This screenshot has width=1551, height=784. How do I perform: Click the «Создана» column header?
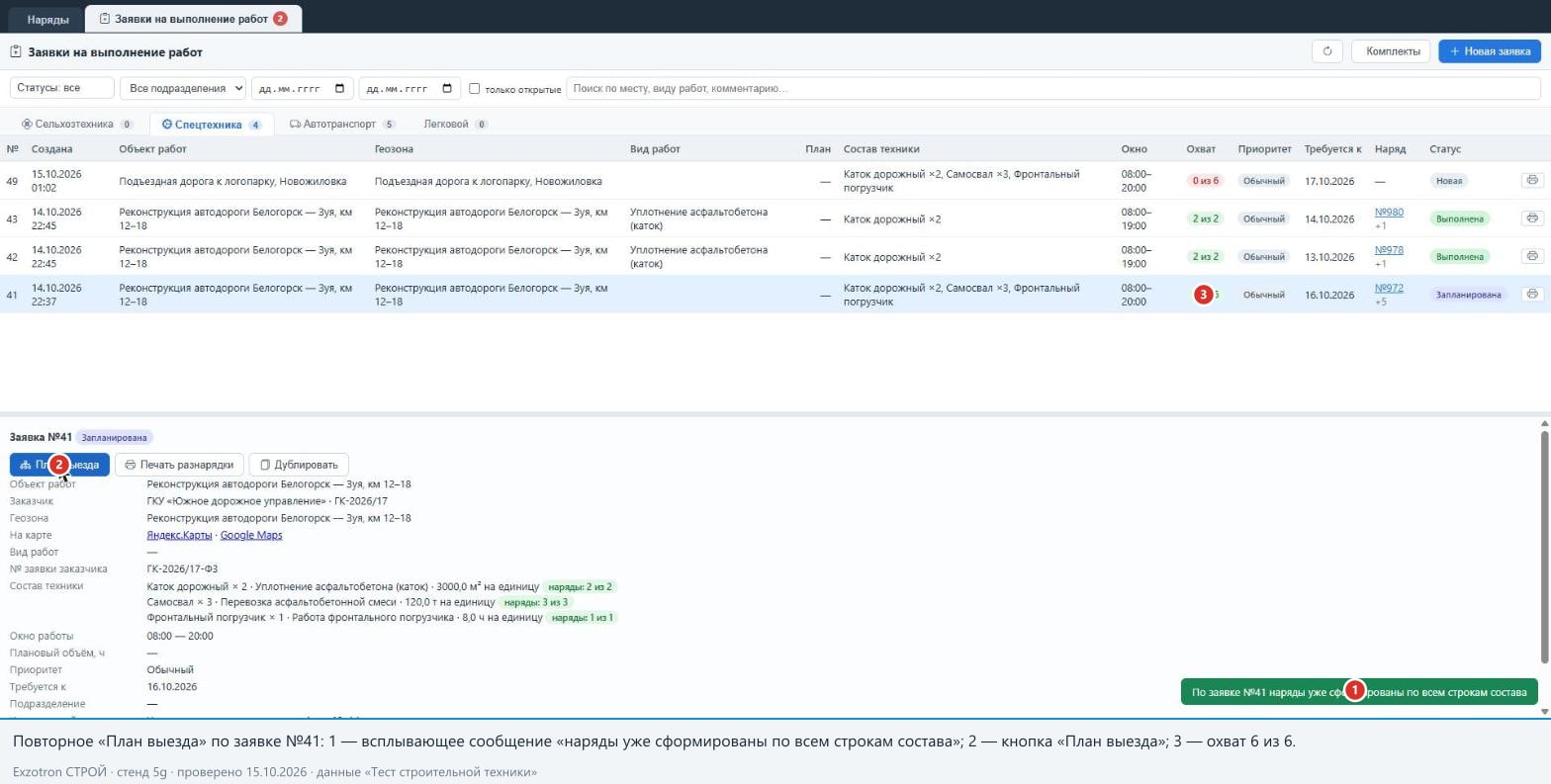pos(51,149)
